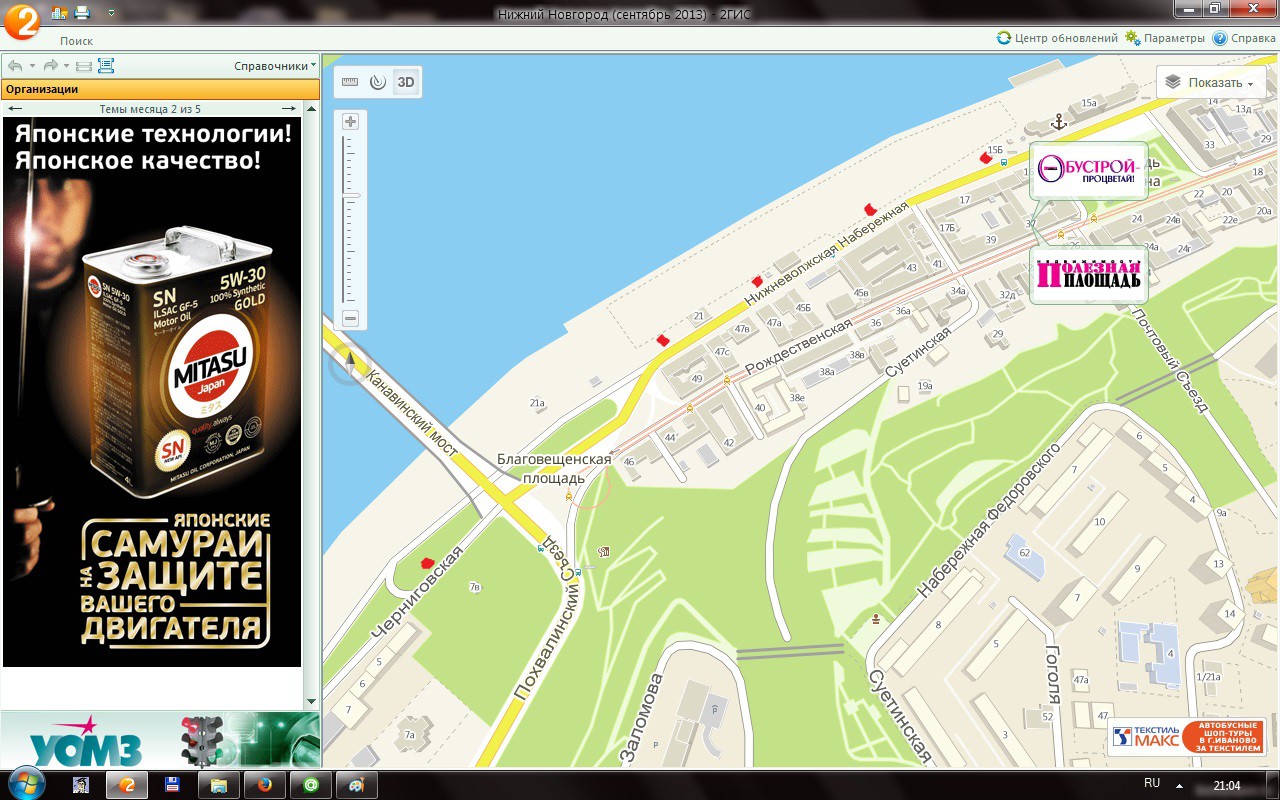Click building 21а near the river

[537, 404]
